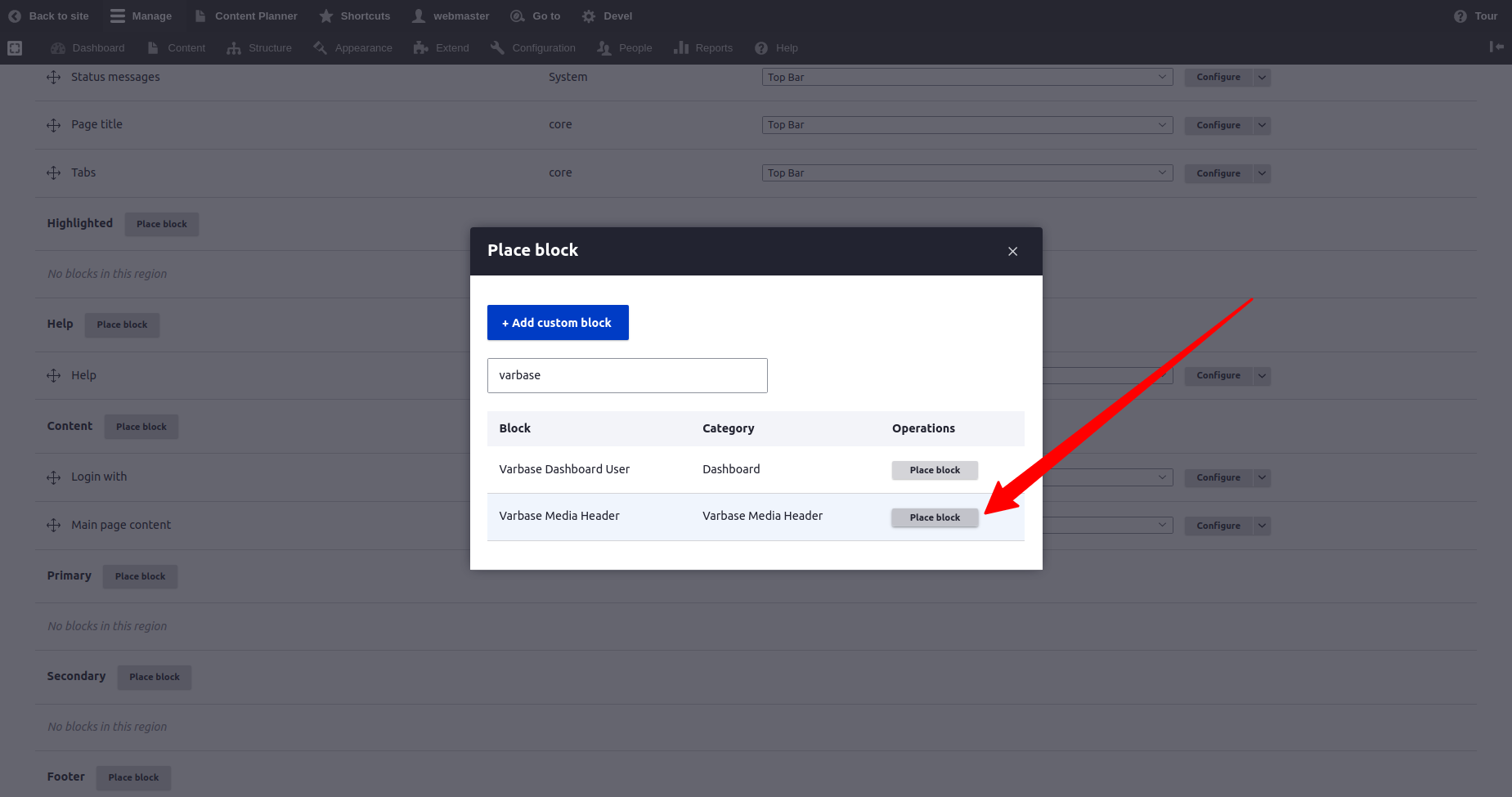
Task: Click Place block next to Highlighted region
Action: (162, 224)
